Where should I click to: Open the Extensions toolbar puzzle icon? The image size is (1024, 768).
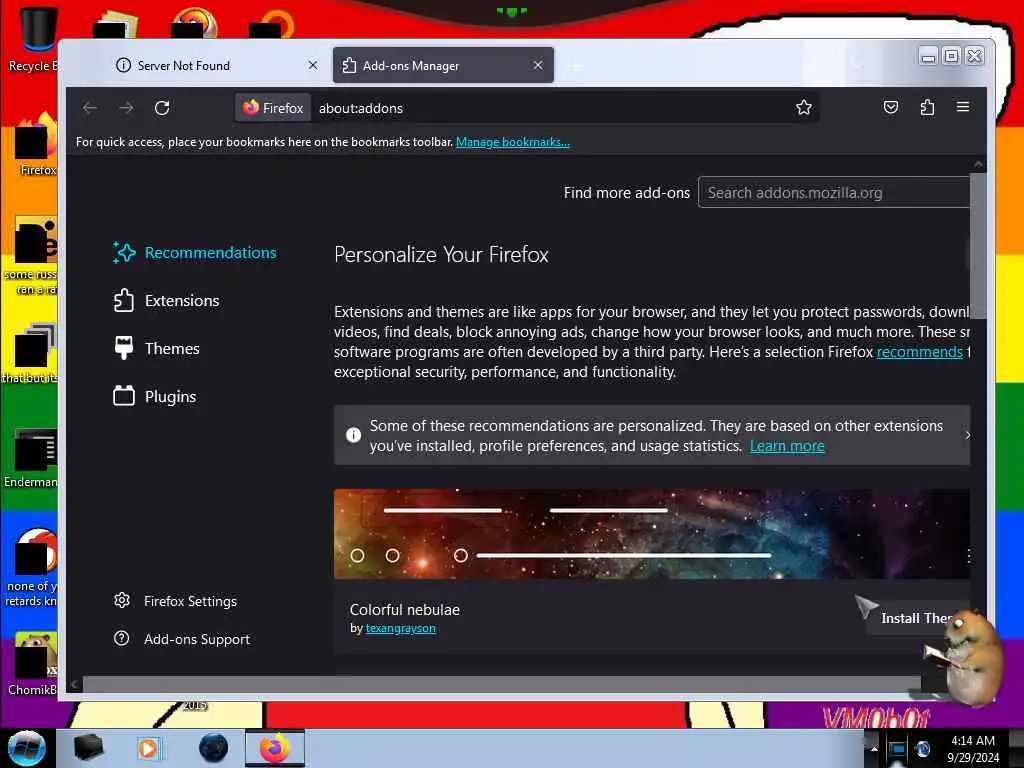927,107
